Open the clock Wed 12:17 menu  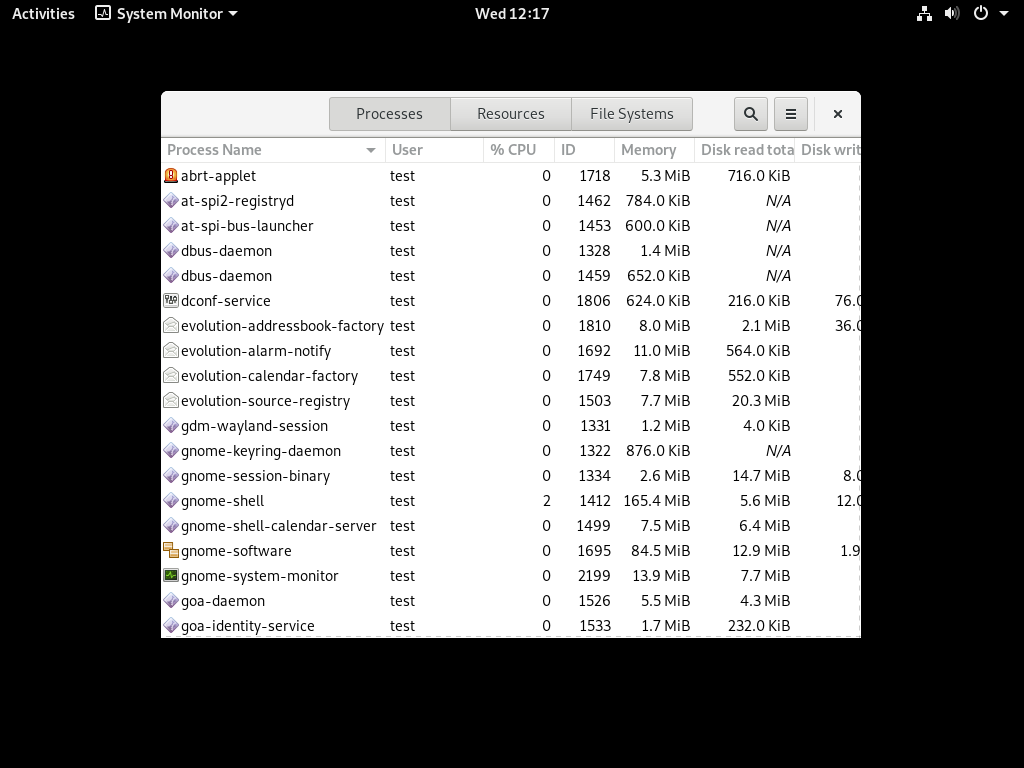pyautogui.click(x=512, y=14)
